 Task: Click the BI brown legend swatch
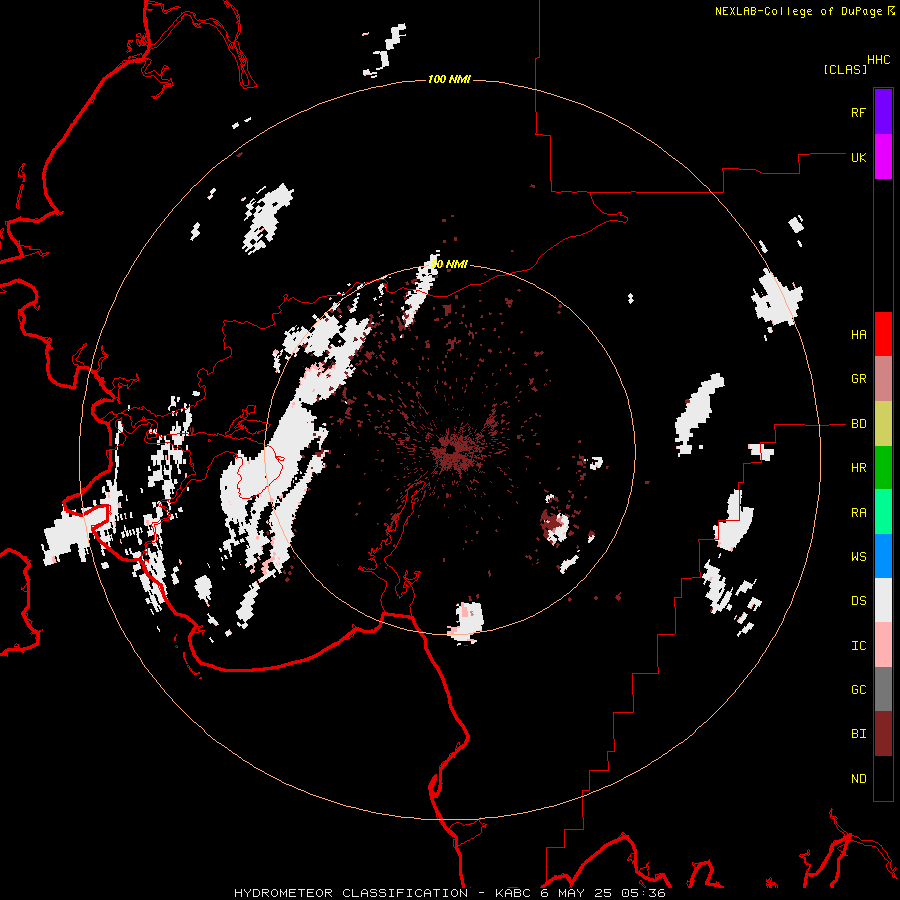tap(883, 734)
